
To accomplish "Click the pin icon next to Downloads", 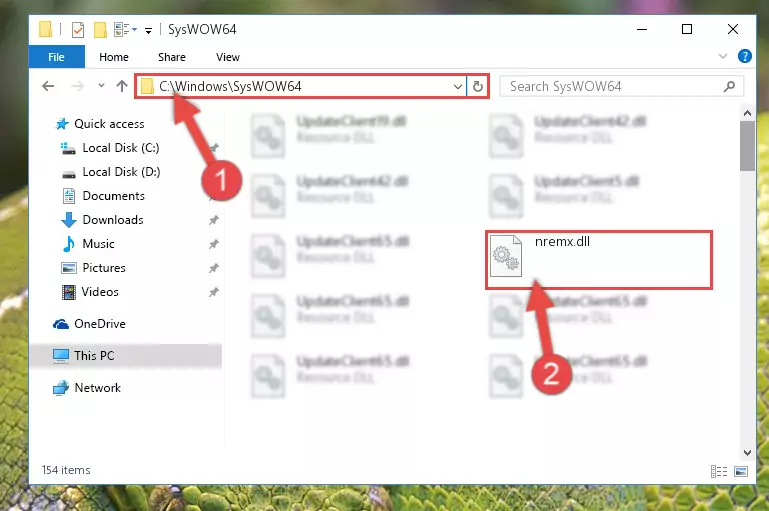I will pyautogui.click(x=213, y=220).
